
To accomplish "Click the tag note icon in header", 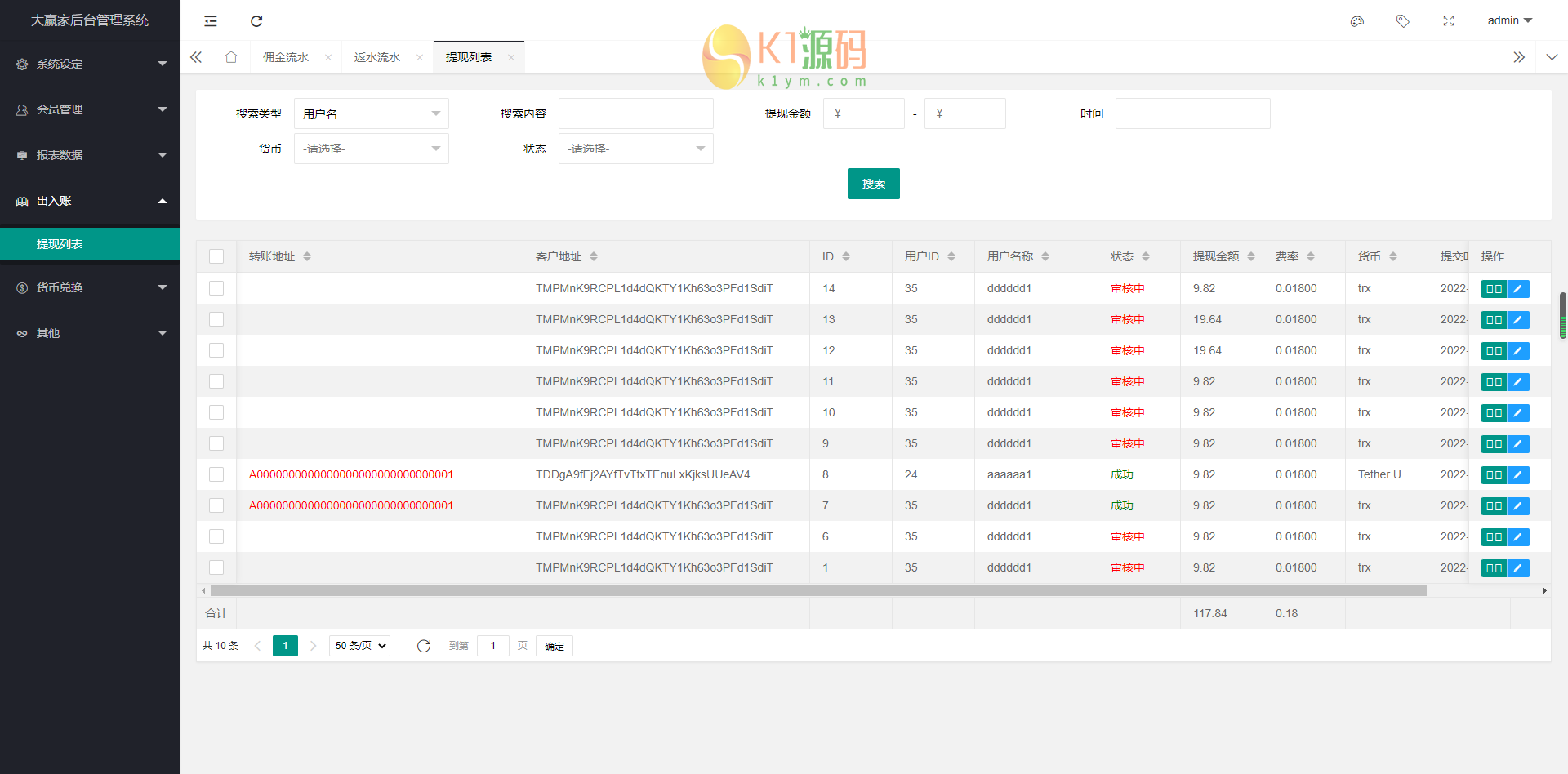I will 1402,21.
